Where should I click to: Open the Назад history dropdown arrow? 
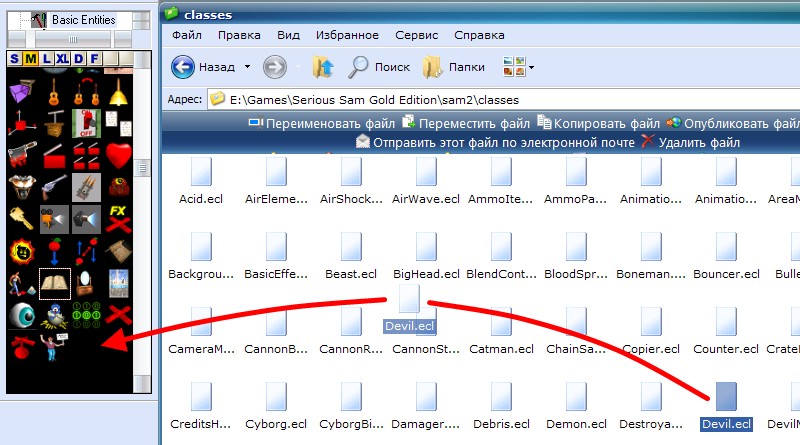(x=247, y=67)
